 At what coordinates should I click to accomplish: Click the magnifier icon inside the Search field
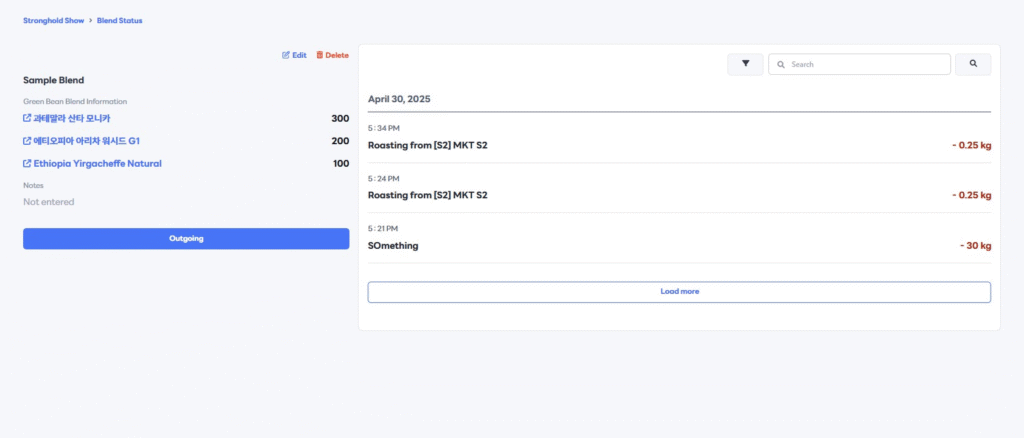tap(780, 65)
